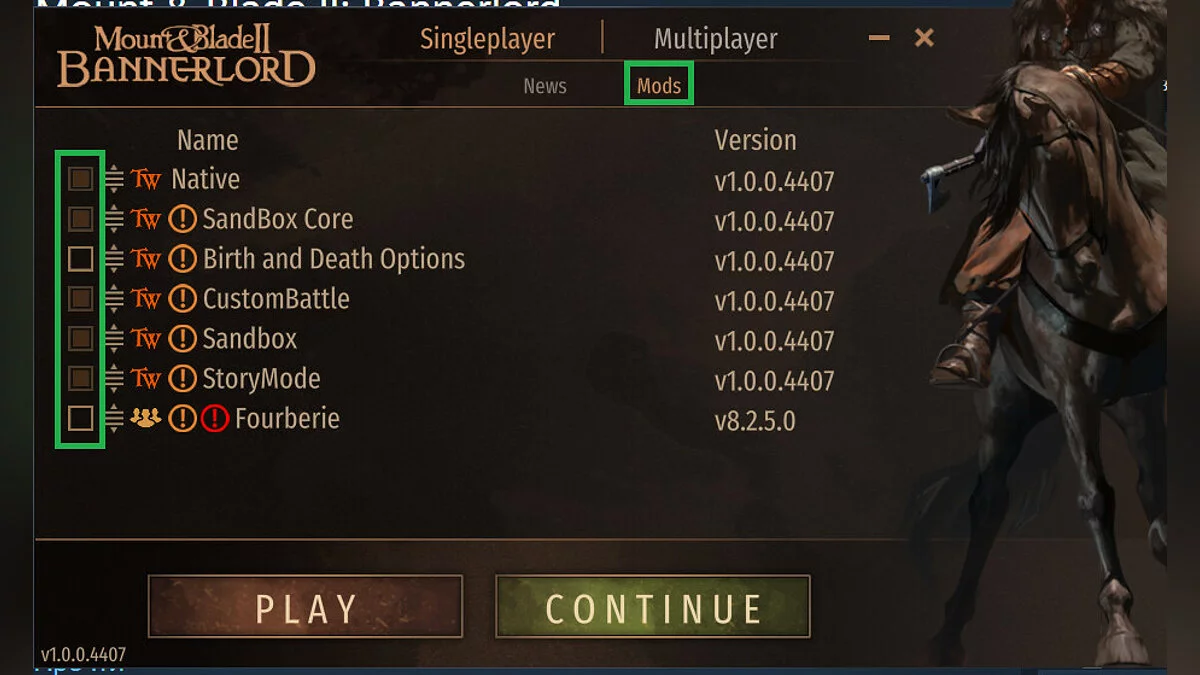This screenshot has height=675, width=1200.
Task: Click the orange warning icon next to SandBox Core
Action: (182, 219)
